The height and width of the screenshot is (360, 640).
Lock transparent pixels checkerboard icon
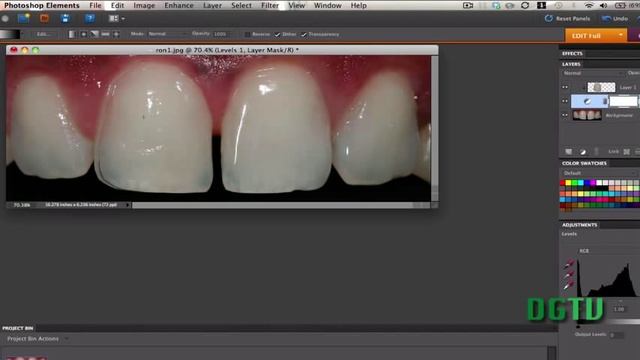coord(627,152)
